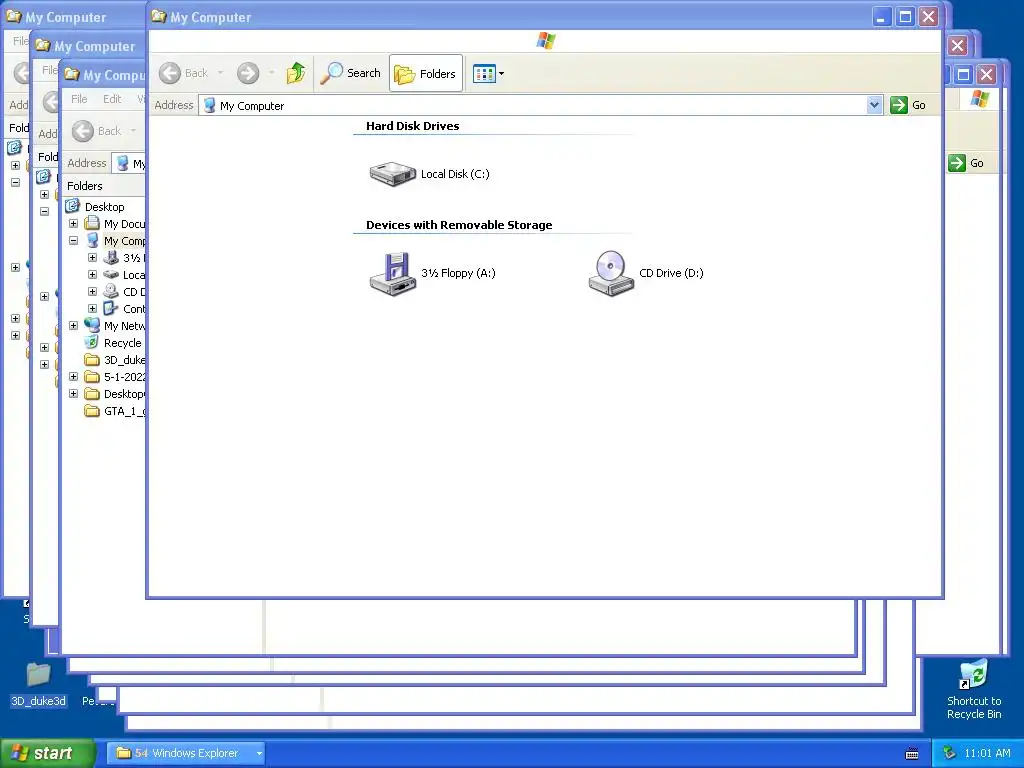
Task: Open the Start menu
Action: (x=47, y=753)
